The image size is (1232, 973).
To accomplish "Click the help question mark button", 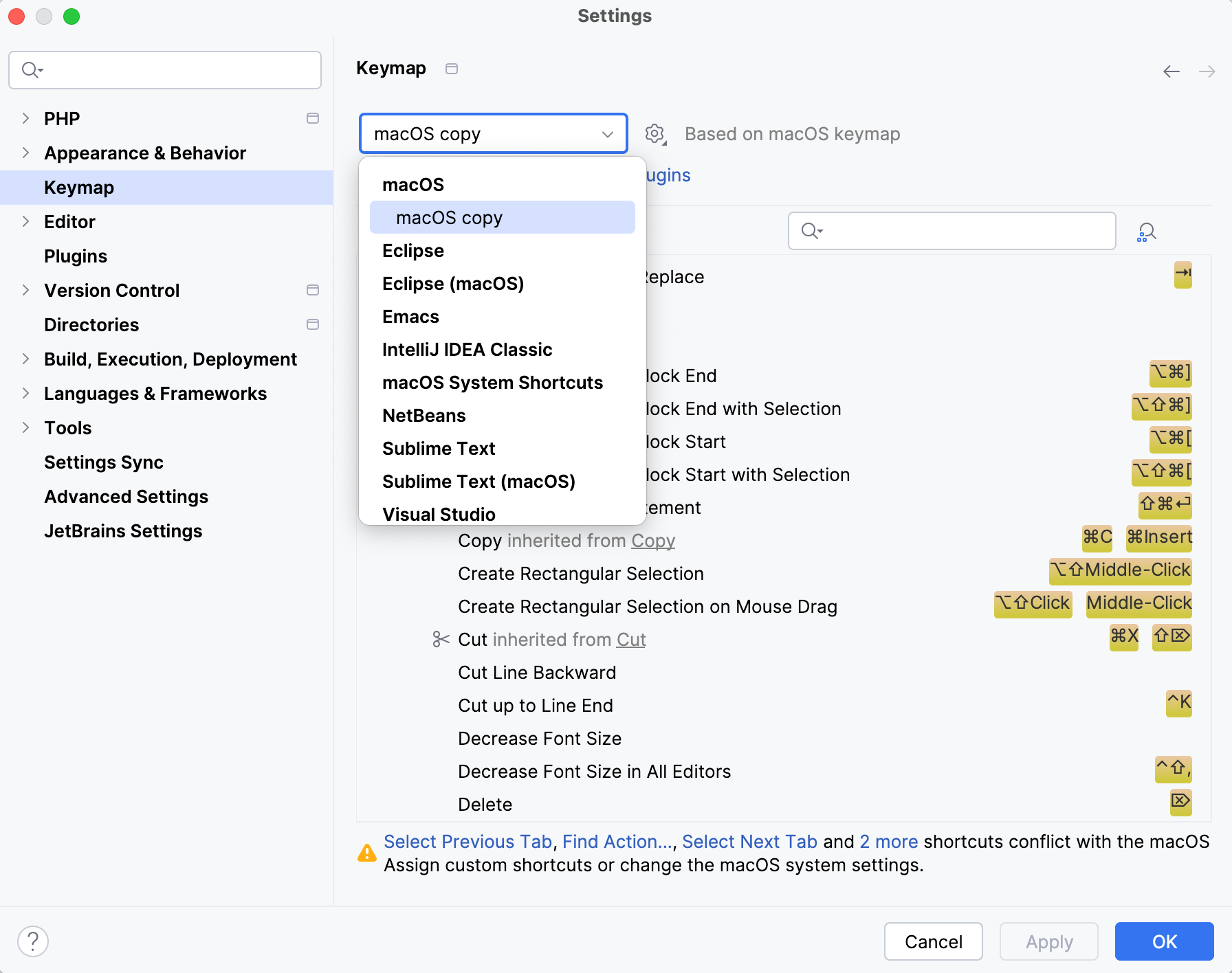I will [33, 941].
